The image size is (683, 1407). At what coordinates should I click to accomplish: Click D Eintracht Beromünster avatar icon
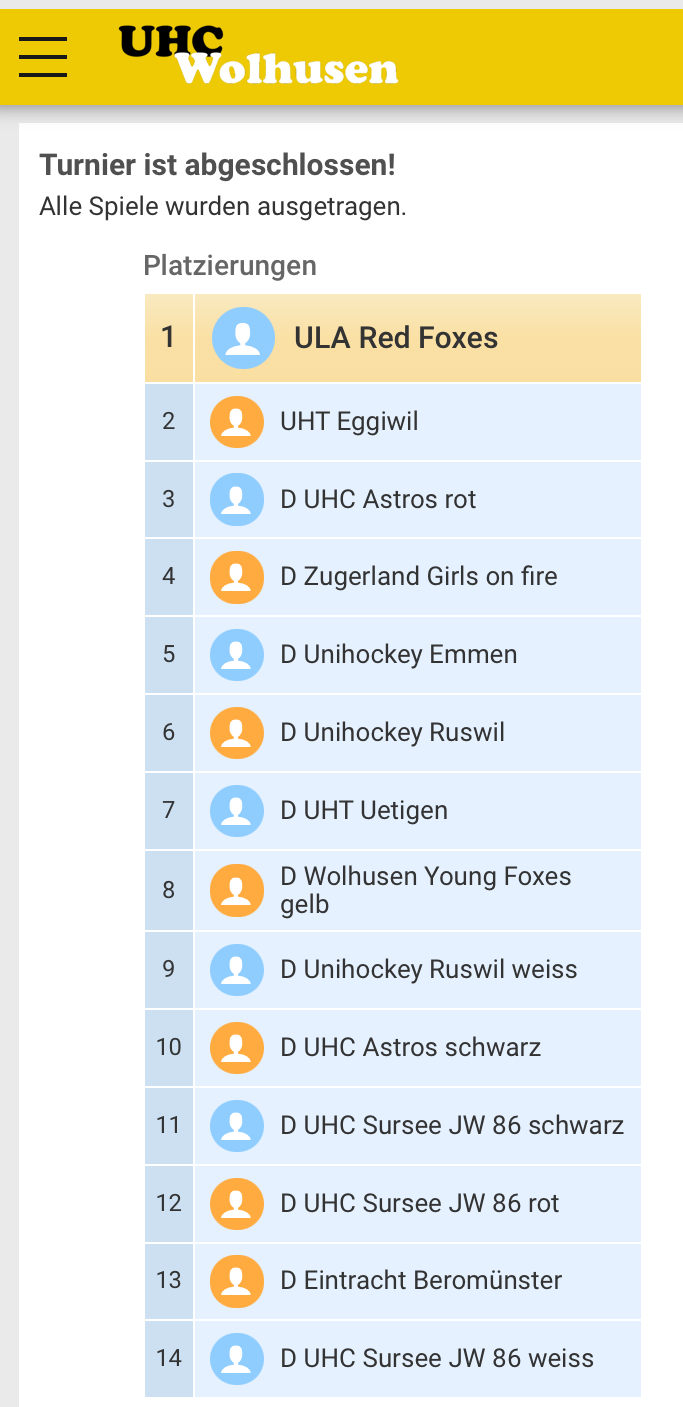237,1281
